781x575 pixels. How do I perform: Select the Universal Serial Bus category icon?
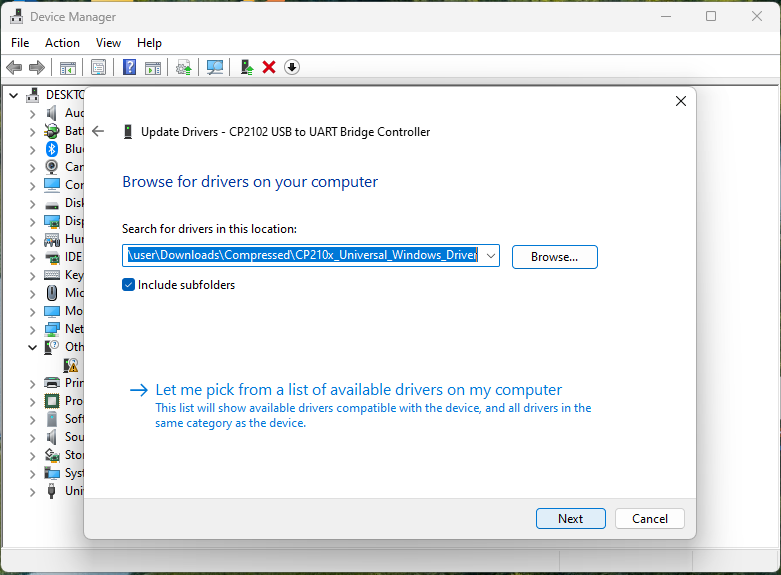tap(51, 491)
